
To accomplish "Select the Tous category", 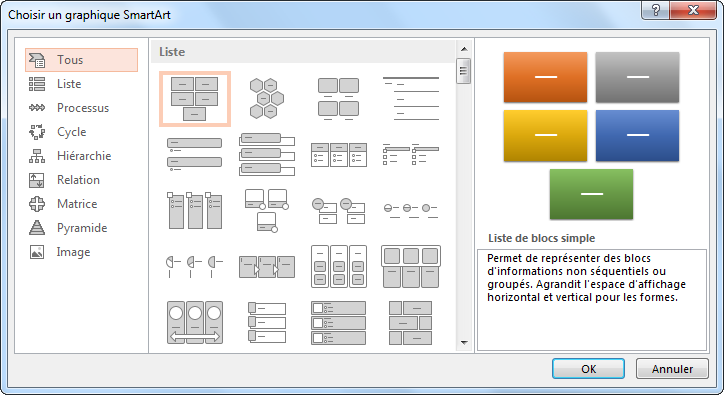I will point(81,60).
